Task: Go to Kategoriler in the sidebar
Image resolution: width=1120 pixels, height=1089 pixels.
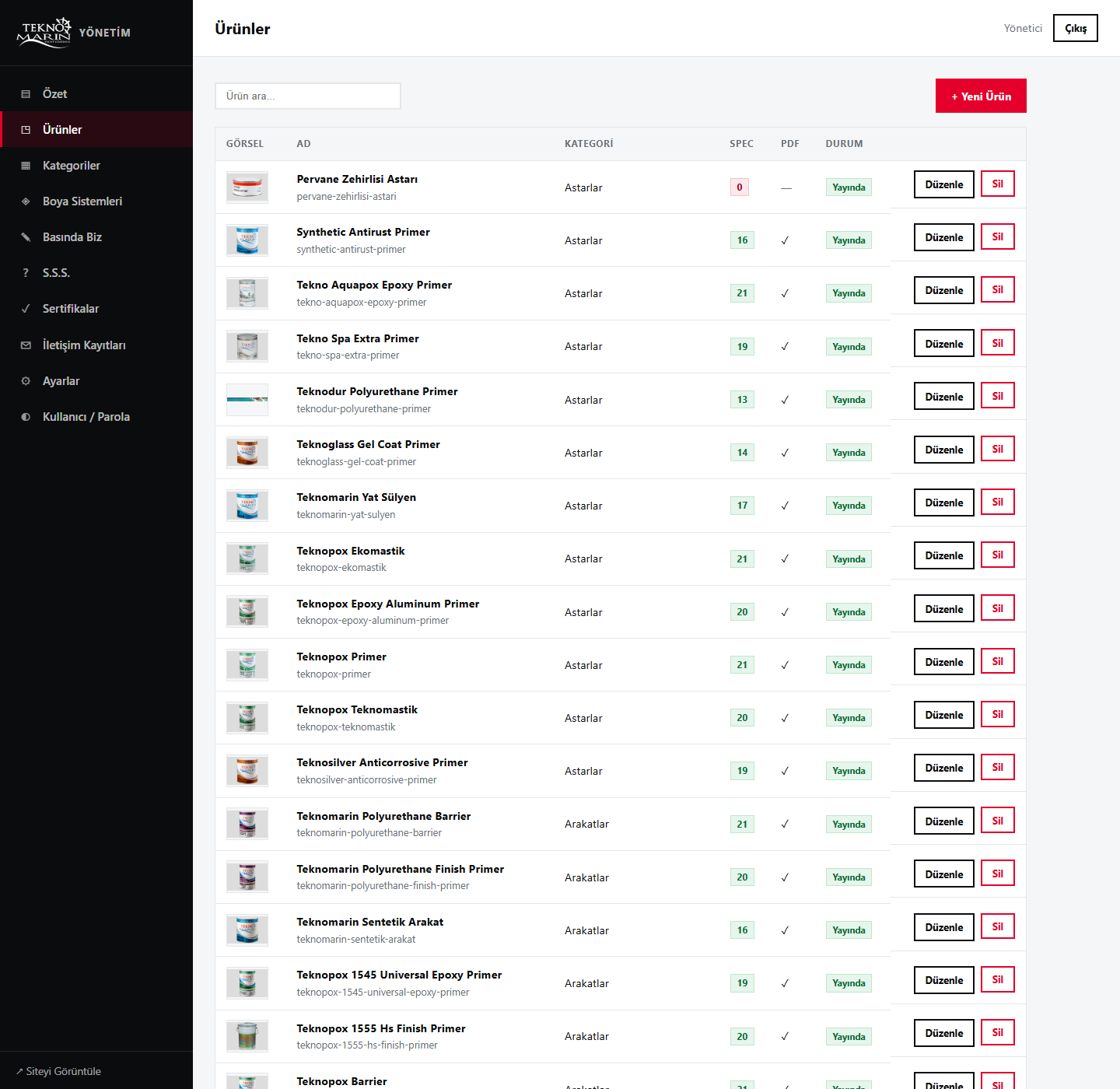Action: [96, 166]
